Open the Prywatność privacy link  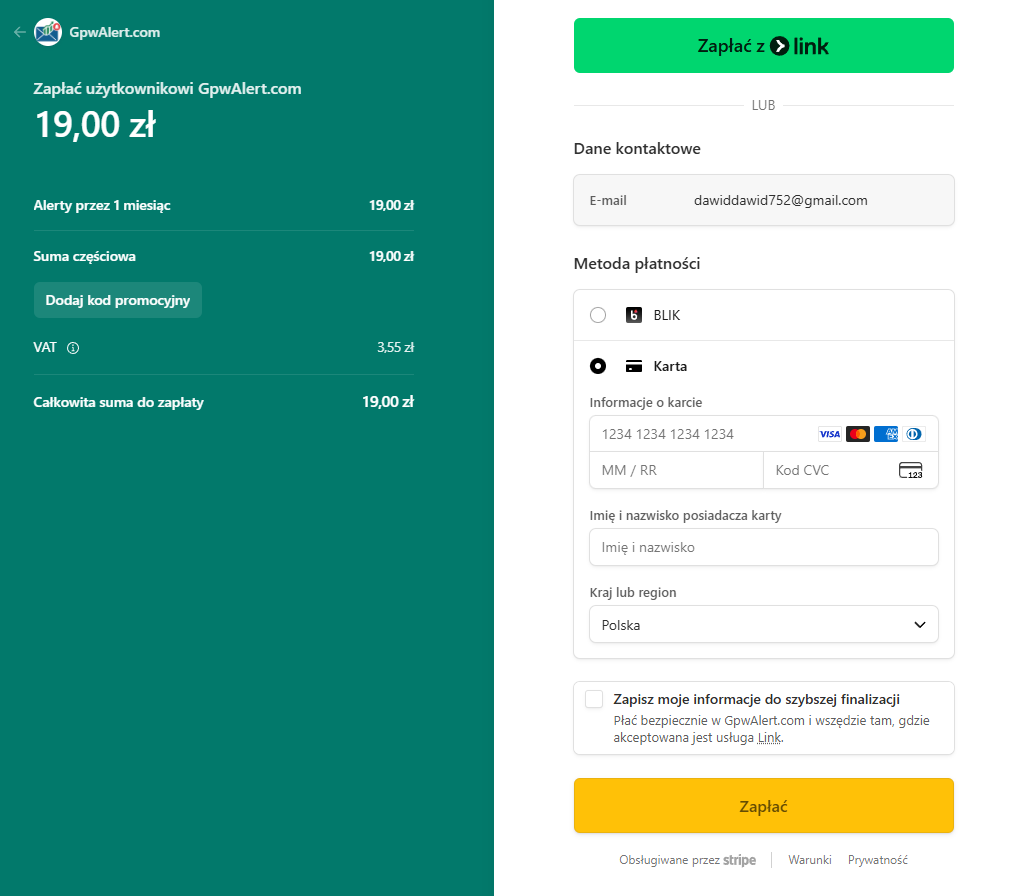point(877,860)
